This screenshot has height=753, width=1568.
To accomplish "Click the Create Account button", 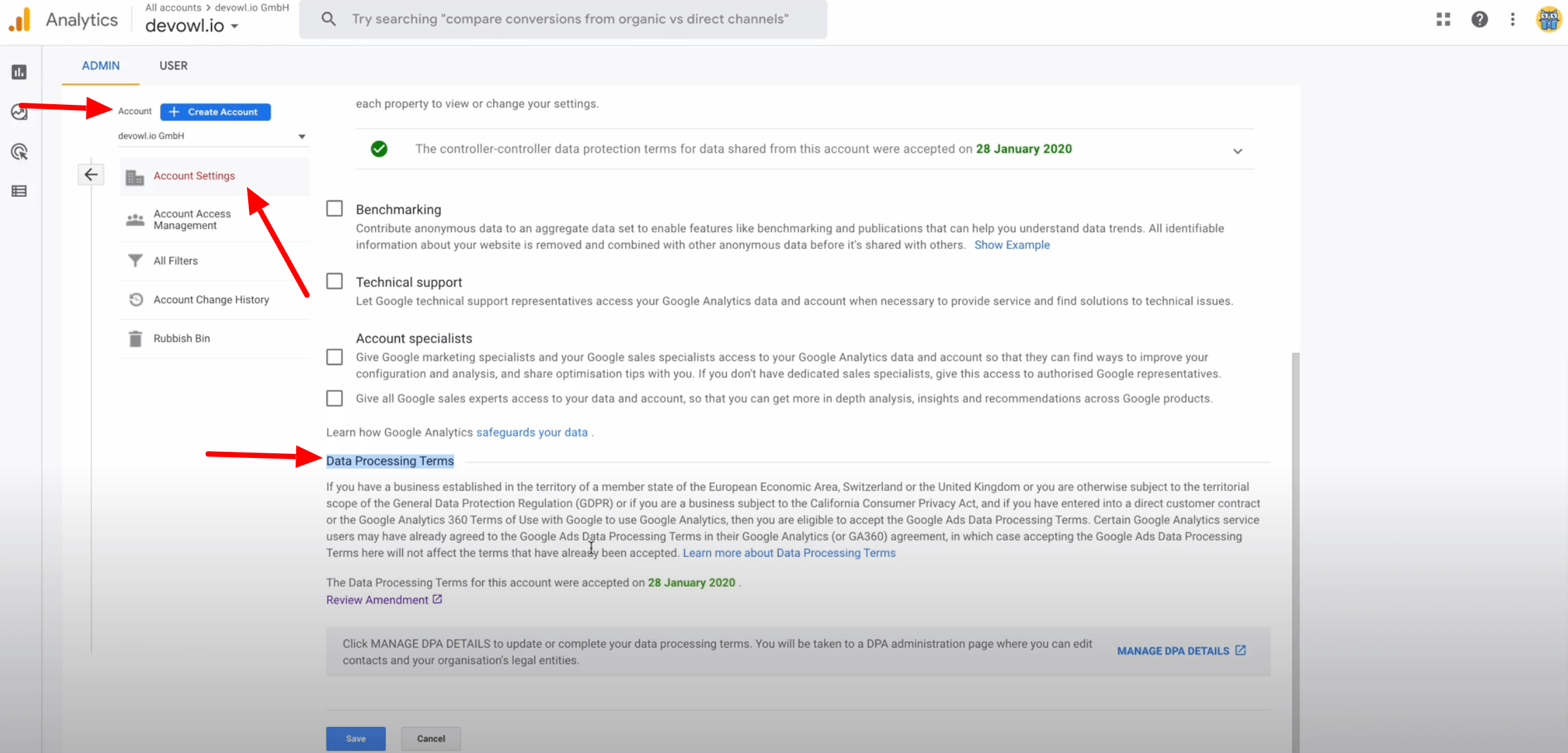I will [x=215, y=112].
